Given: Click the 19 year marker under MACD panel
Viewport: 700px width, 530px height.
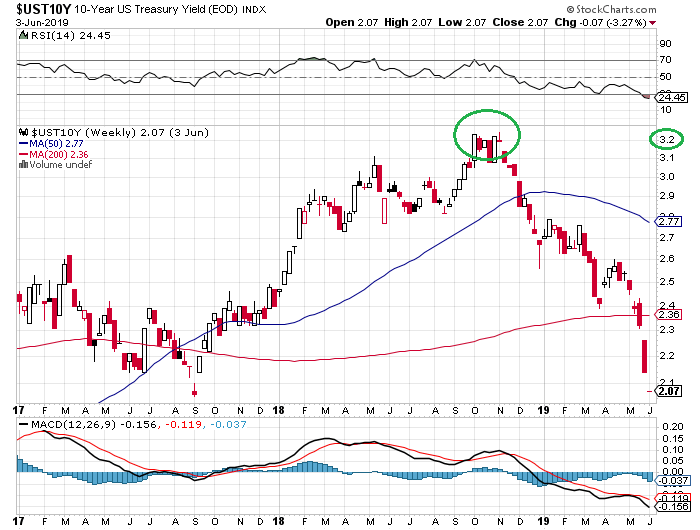Looking at the screenshot, I should tap(543, 522).
